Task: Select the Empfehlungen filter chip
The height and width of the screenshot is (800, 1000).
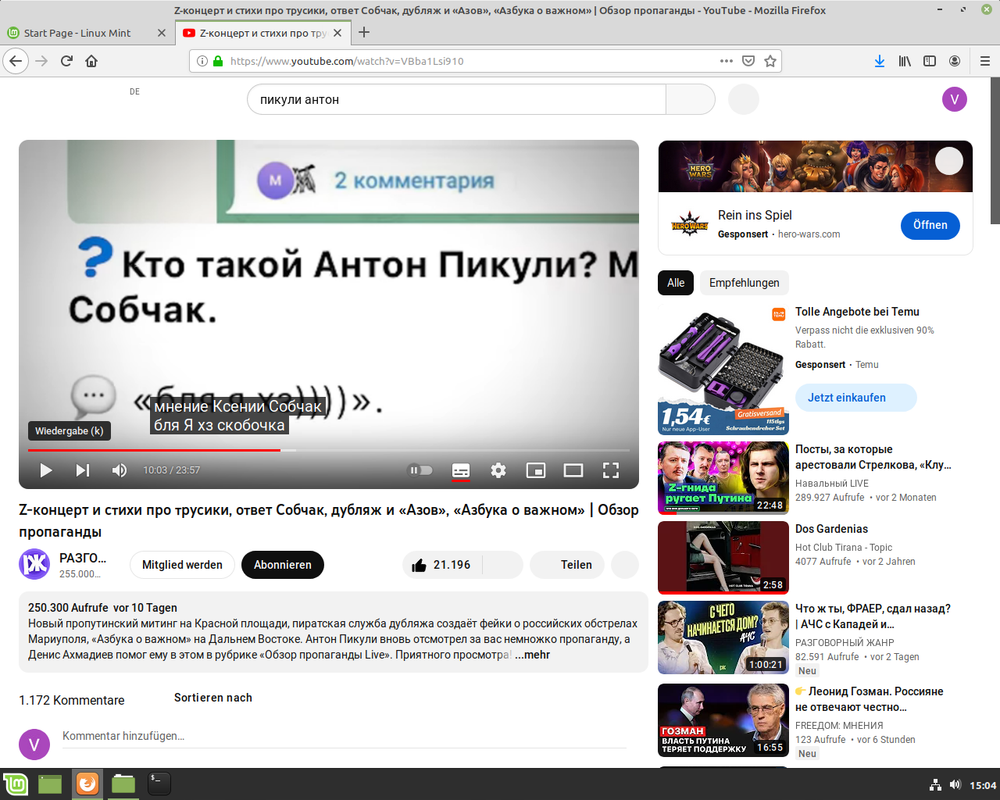Action: pyautogui.click(x=744, y=283)
